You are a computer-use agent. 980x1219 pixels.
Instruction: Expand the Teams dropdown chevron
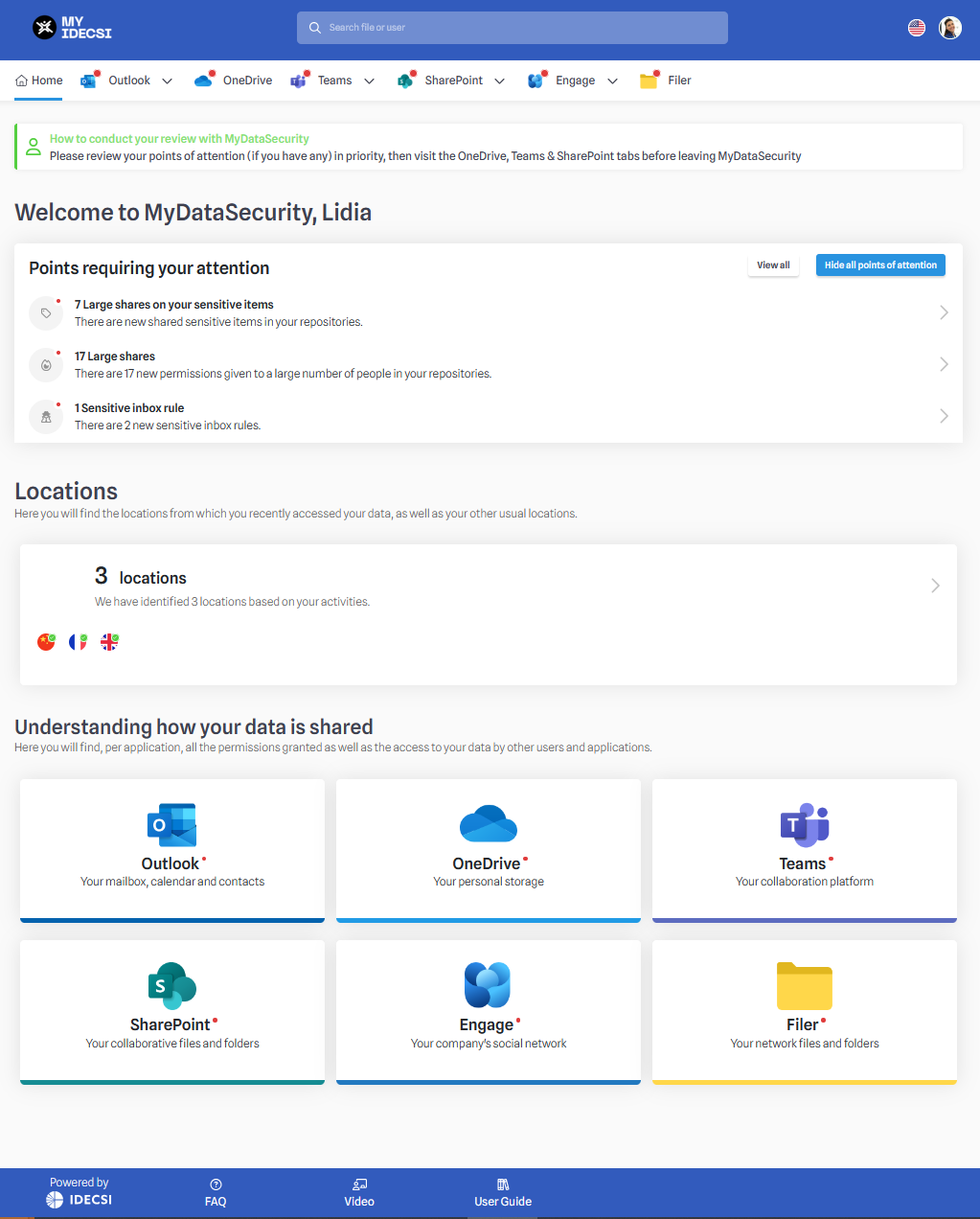(x=369, y=81)
